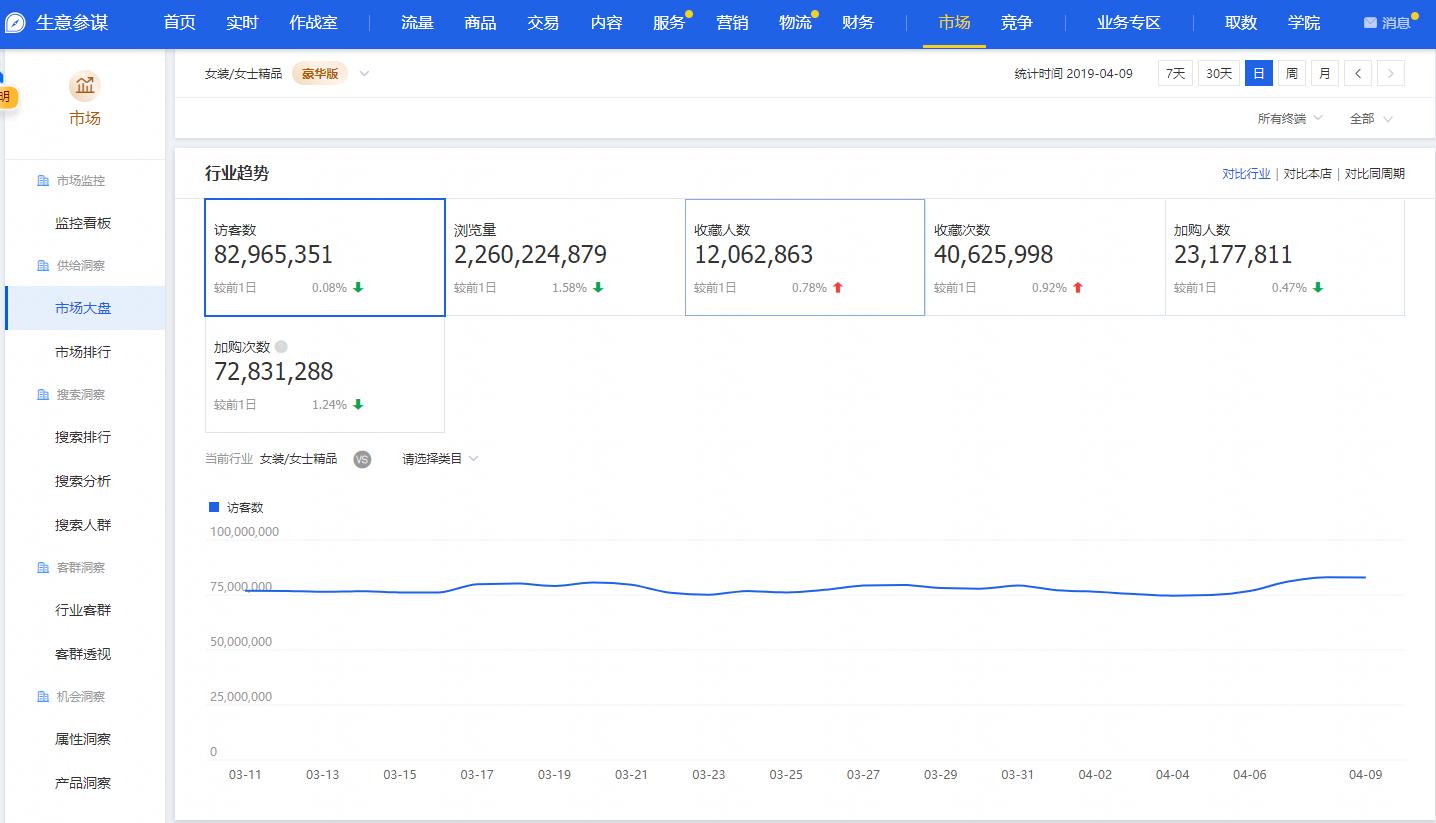Open the 物流 top menu
Screen dimensions: 1436x823
coord(795,23)
